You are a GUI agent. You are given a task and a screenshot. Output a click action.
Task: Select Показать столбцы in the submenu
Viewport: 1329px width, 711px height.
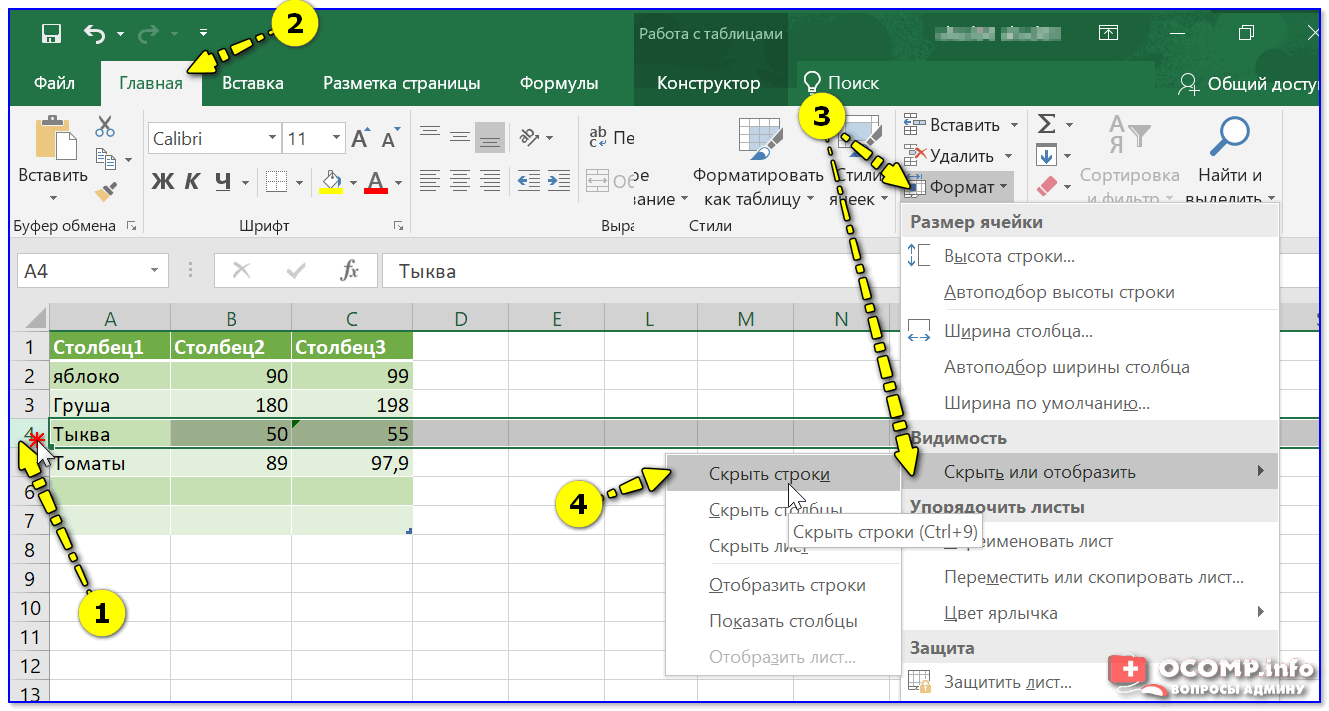pyautogui.click(x=783, y=621)
